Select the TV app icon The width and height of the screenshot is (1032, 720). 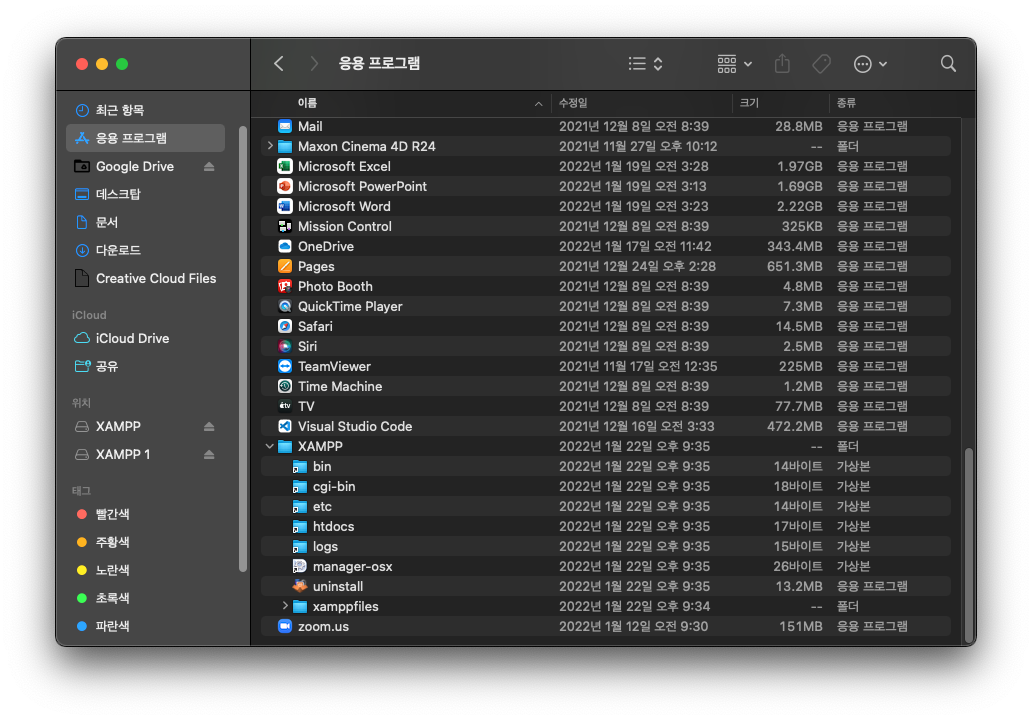285,406
